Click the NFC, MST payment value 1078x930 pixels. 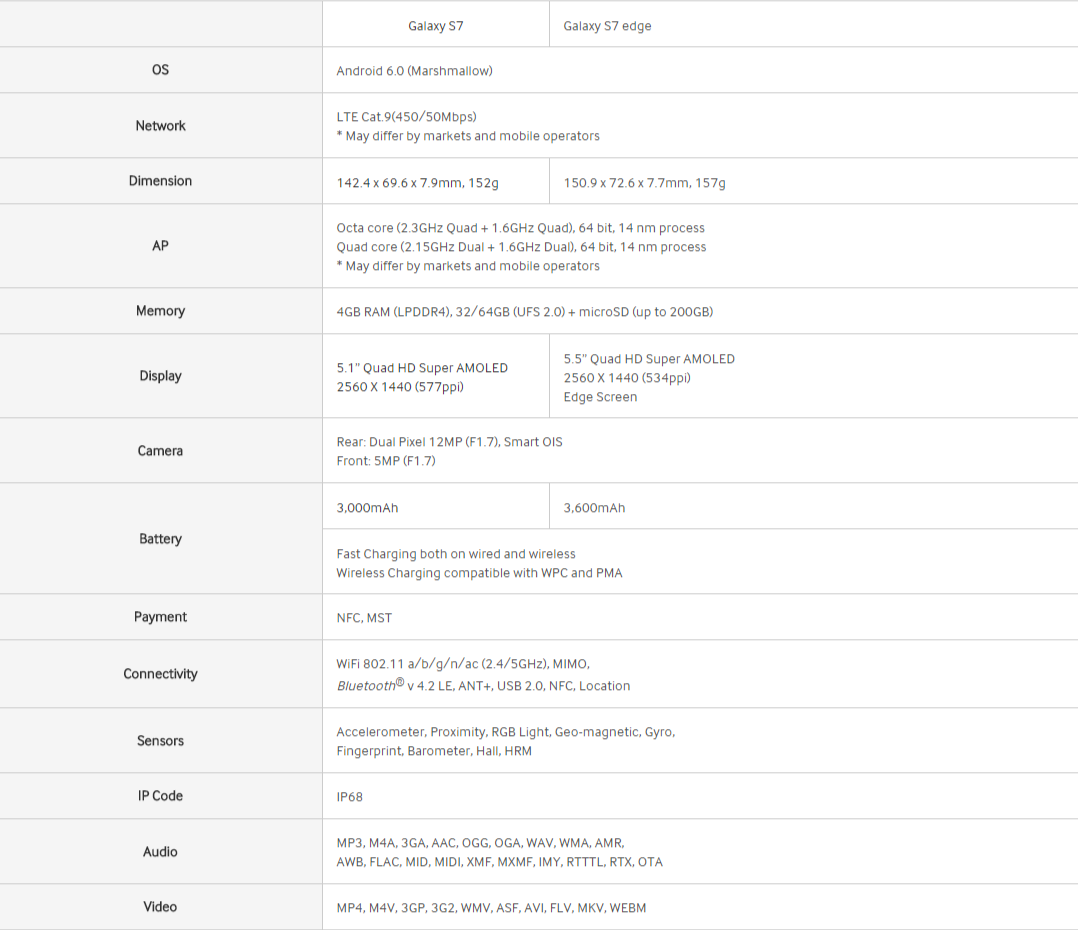tap(364, 618)
